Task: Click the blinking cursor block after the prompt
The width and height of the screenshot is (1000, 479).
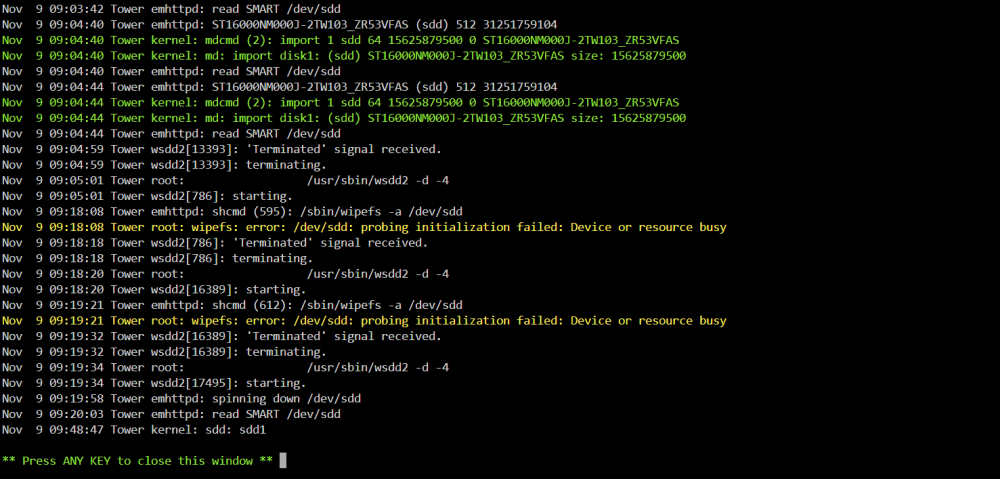Action: tap(283, 461)
